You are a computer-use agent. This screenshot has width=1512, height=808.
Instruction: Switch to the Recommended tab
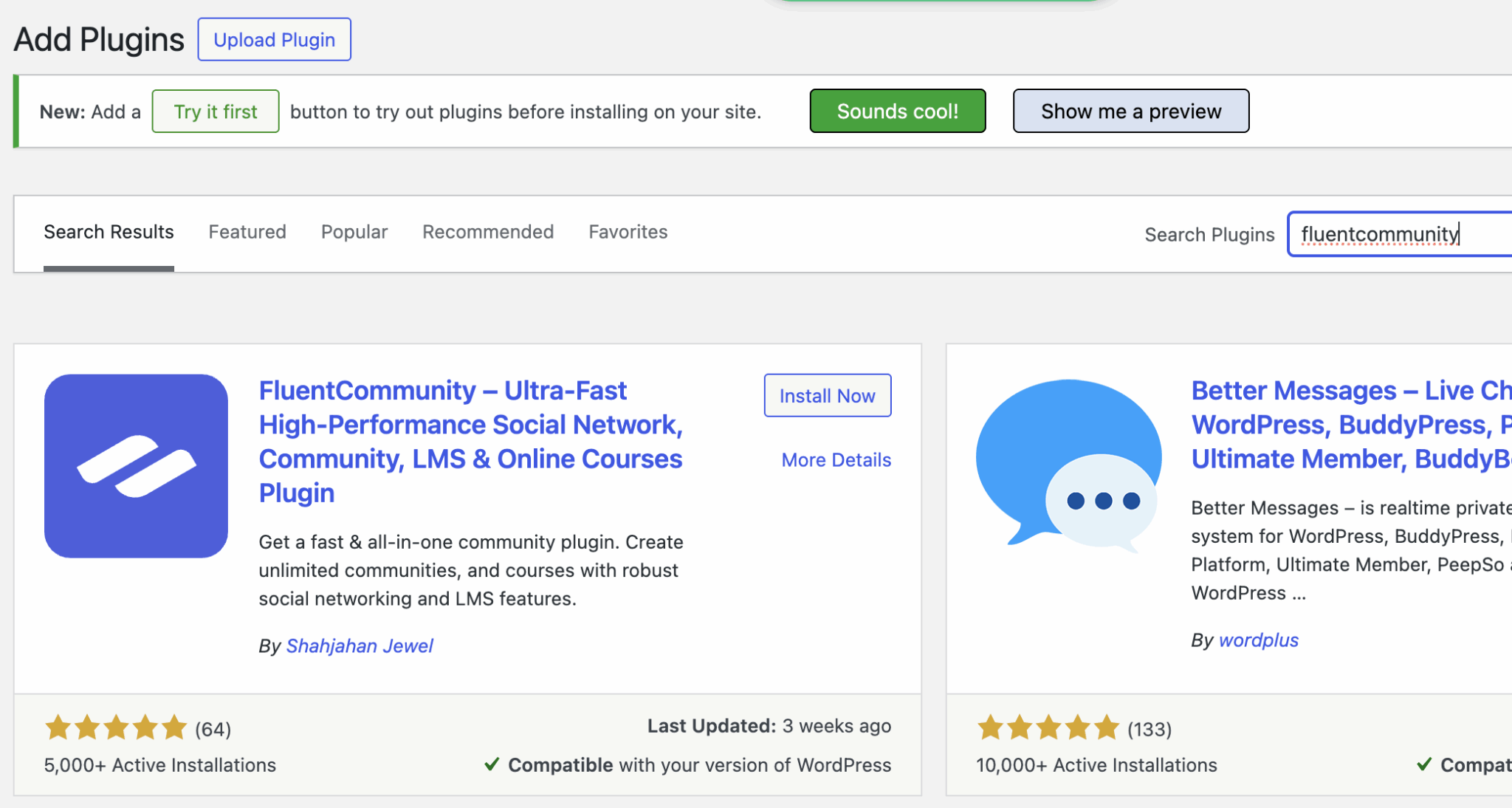[487, 232]
